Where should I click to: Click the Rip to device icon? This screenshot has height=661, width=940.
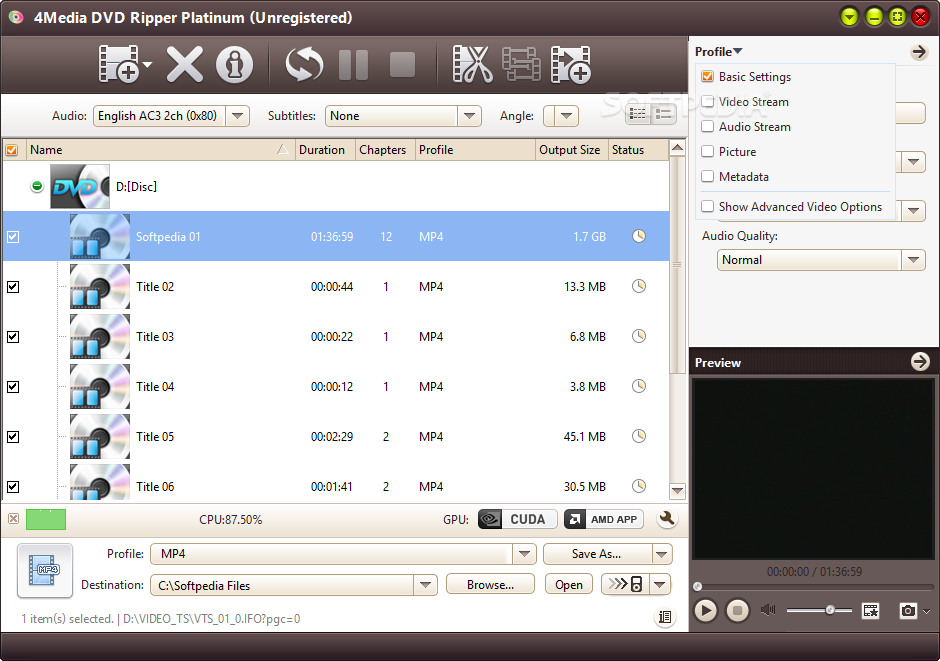coord(626,584)
